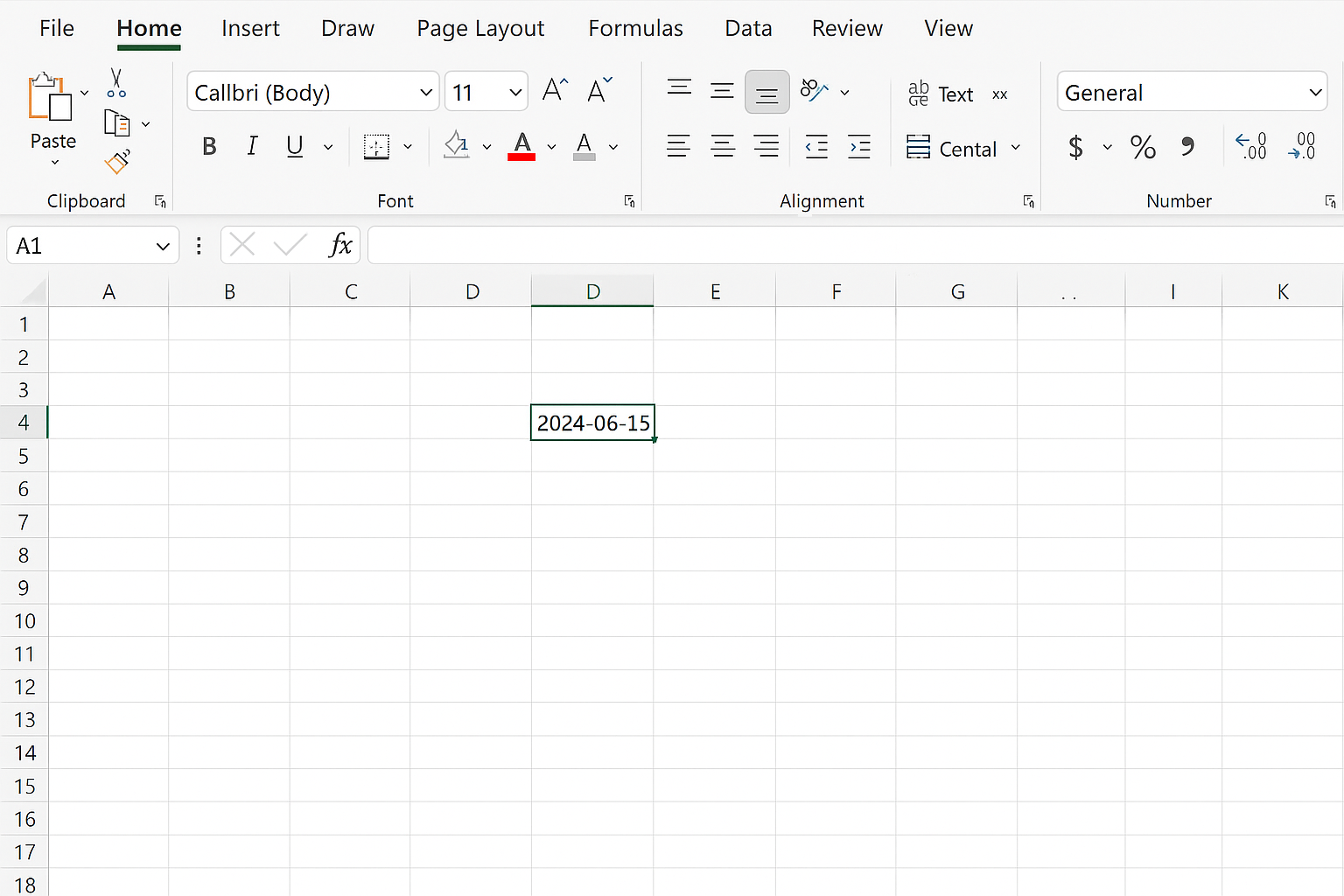Apply comma style

click(x=1187, y=146)
